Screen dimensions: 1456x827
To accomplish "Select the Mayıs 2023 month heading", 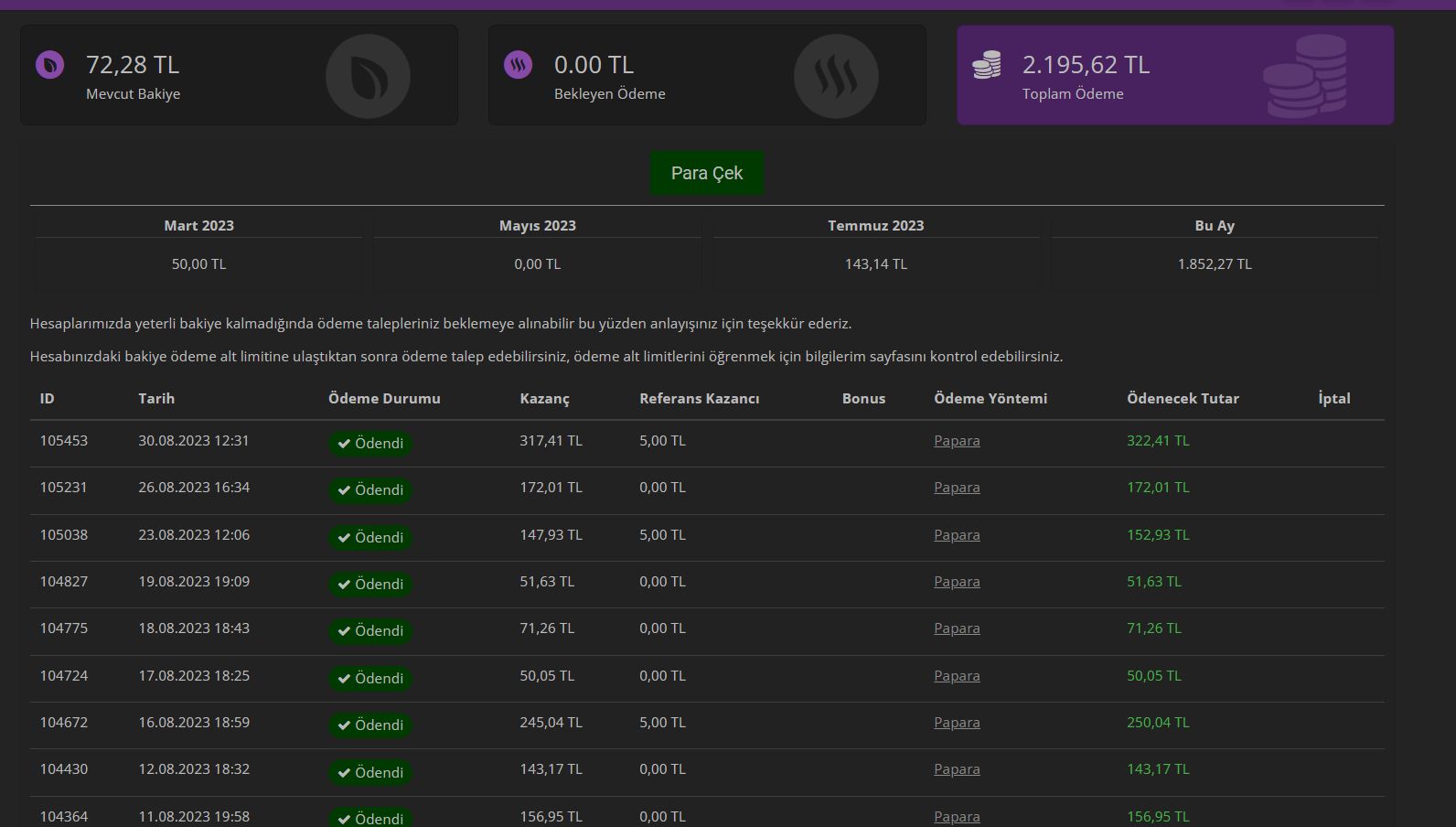I will click(x=538, y=226).
